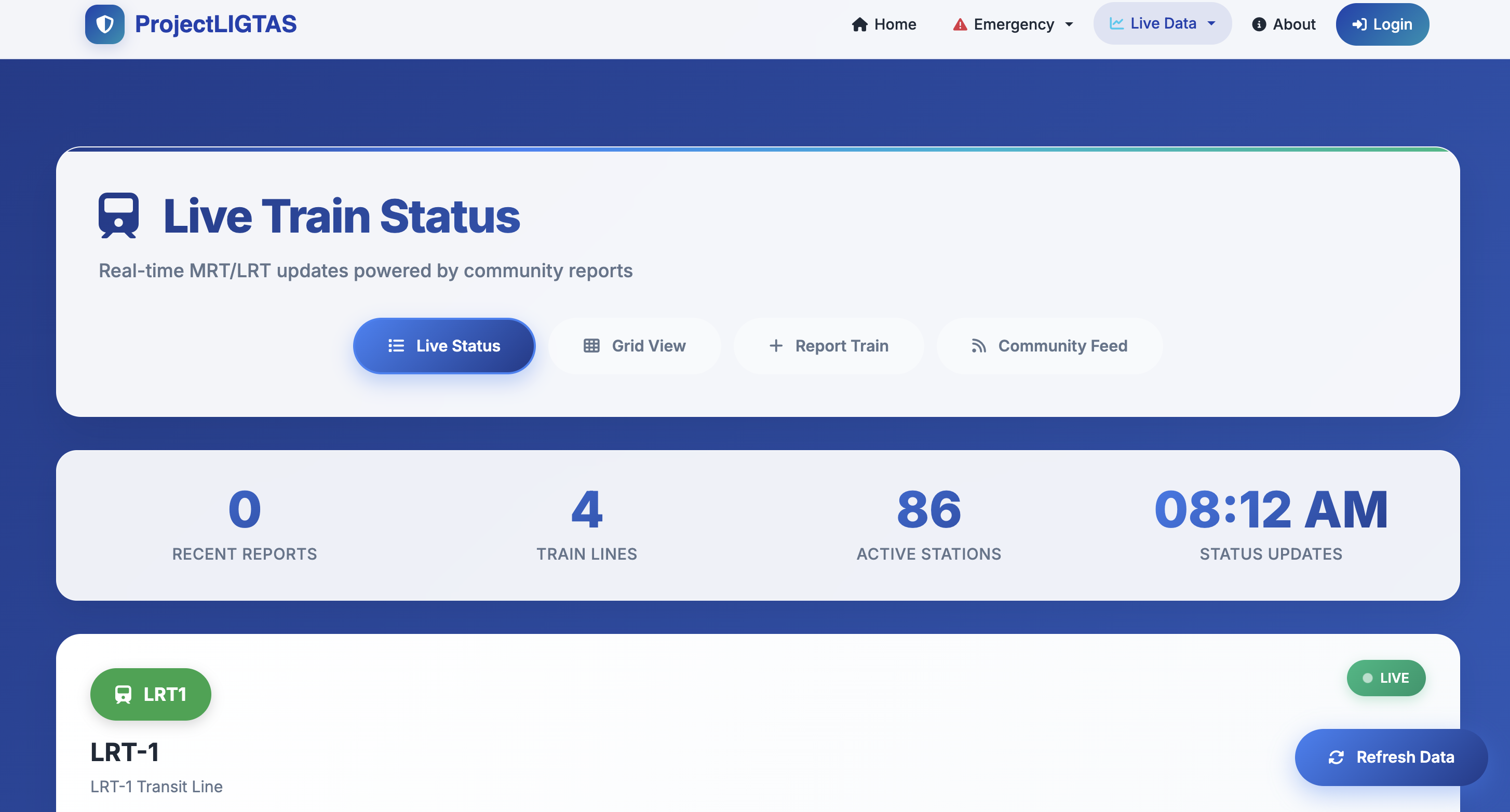Click the Refresh Data button
This screenshot has width=1510, height=812.
(x=1390, y=757)
